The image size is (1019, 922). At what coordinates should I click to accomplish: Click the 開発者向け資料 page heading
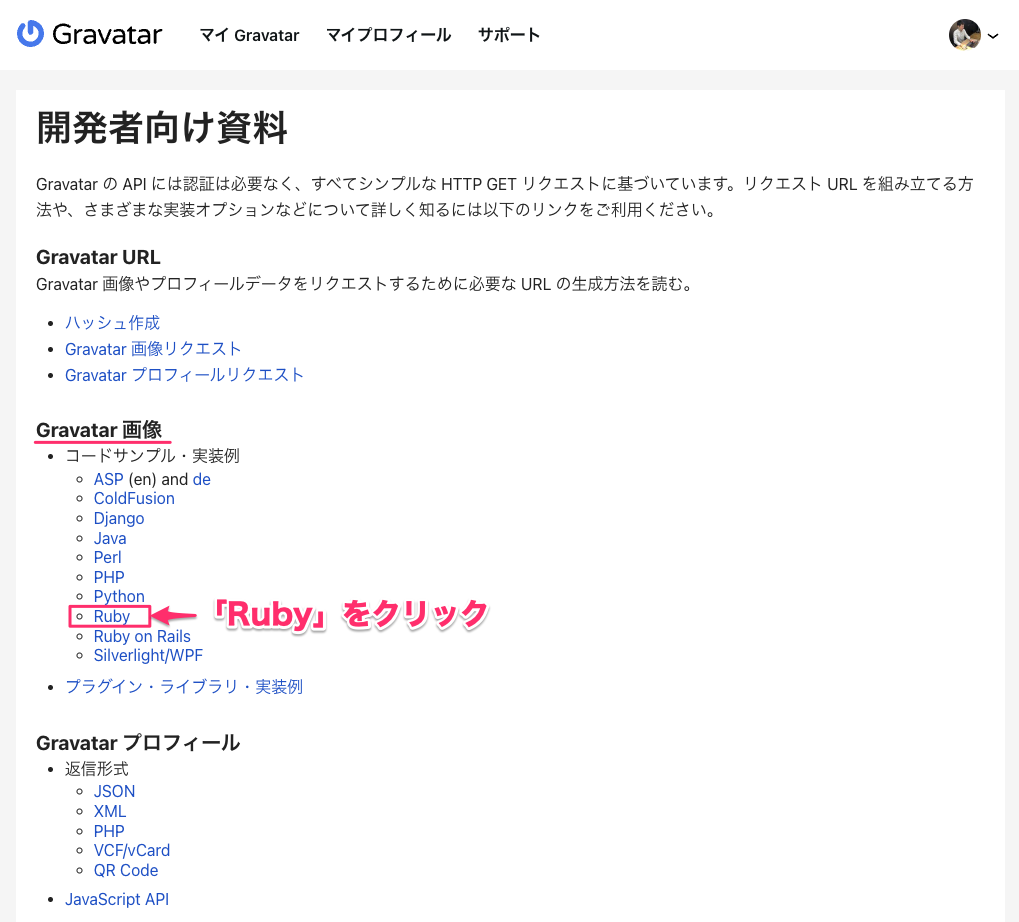162,127
